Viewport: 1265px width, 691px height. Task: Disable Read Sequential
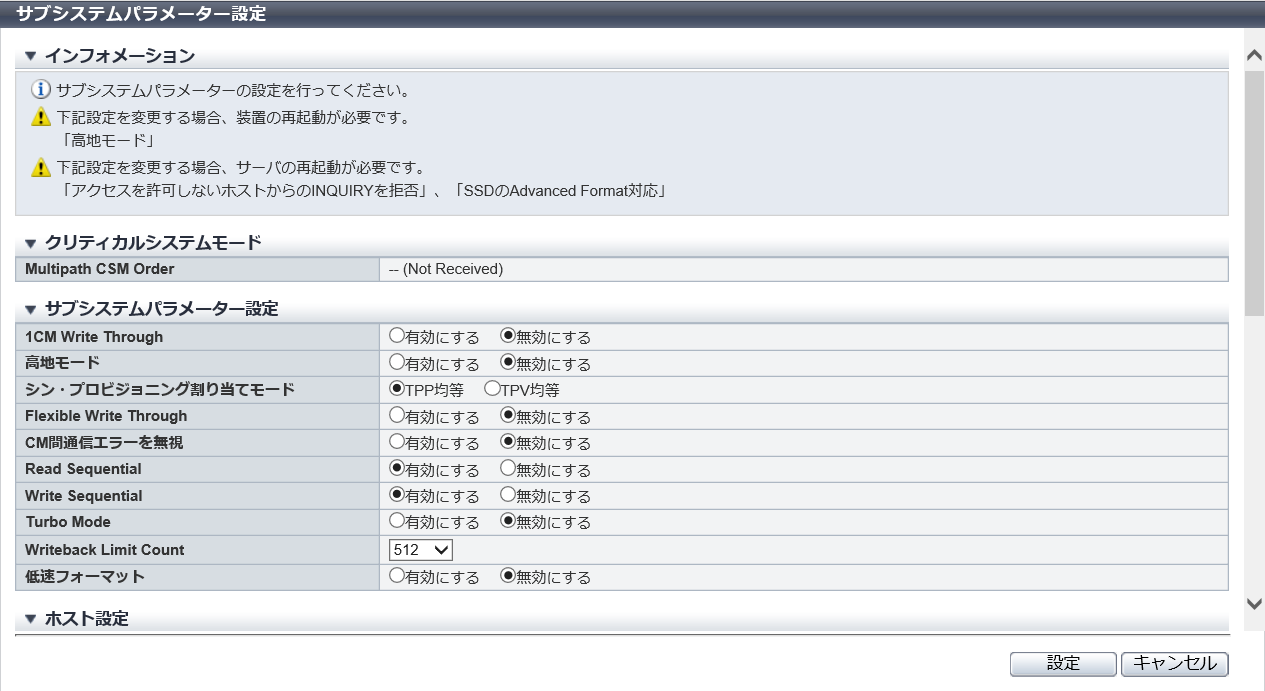[x=508, y=468]
